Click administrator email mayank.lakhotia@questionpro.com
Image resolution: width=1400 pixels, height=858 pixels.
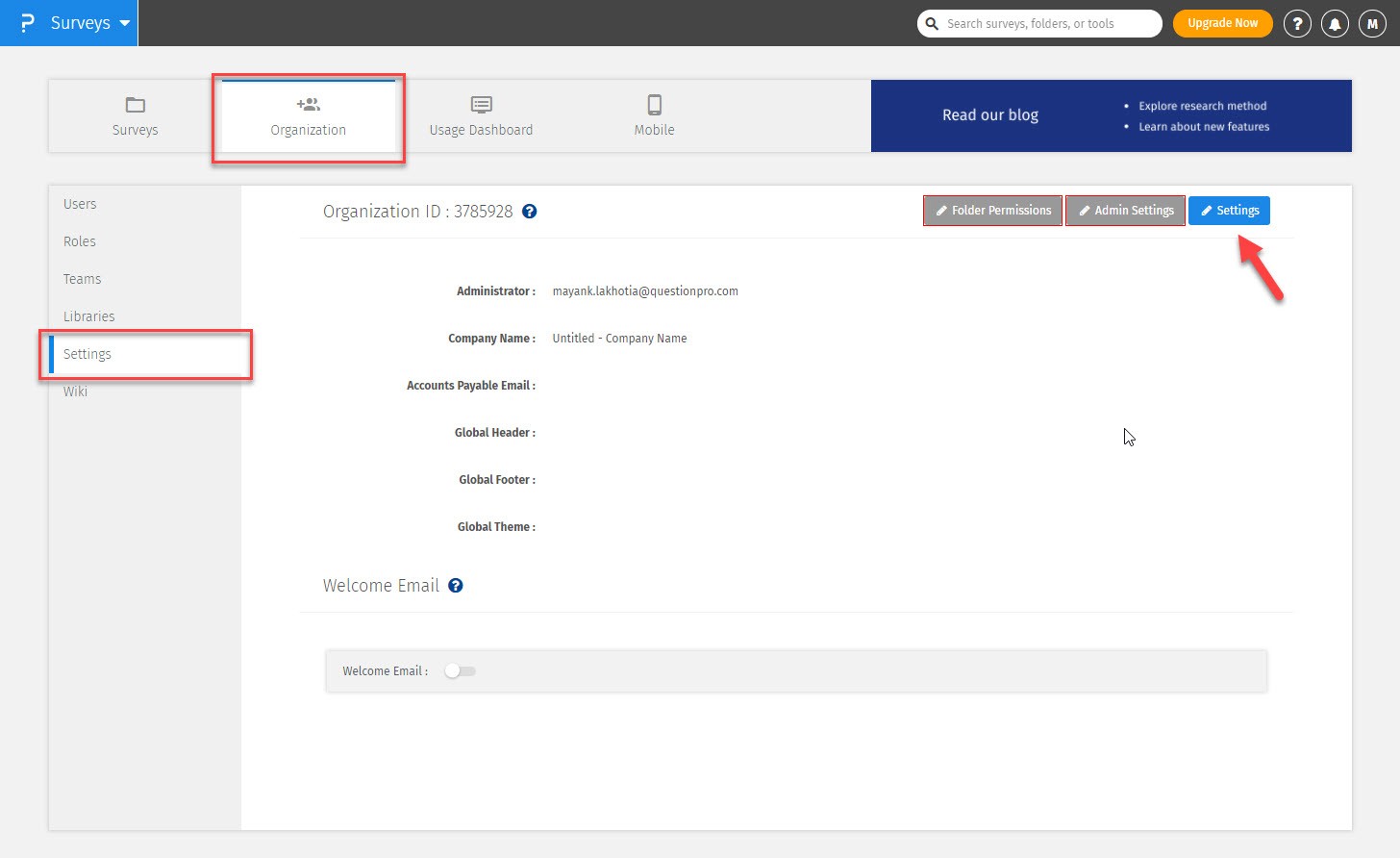[x=645, y=291]
